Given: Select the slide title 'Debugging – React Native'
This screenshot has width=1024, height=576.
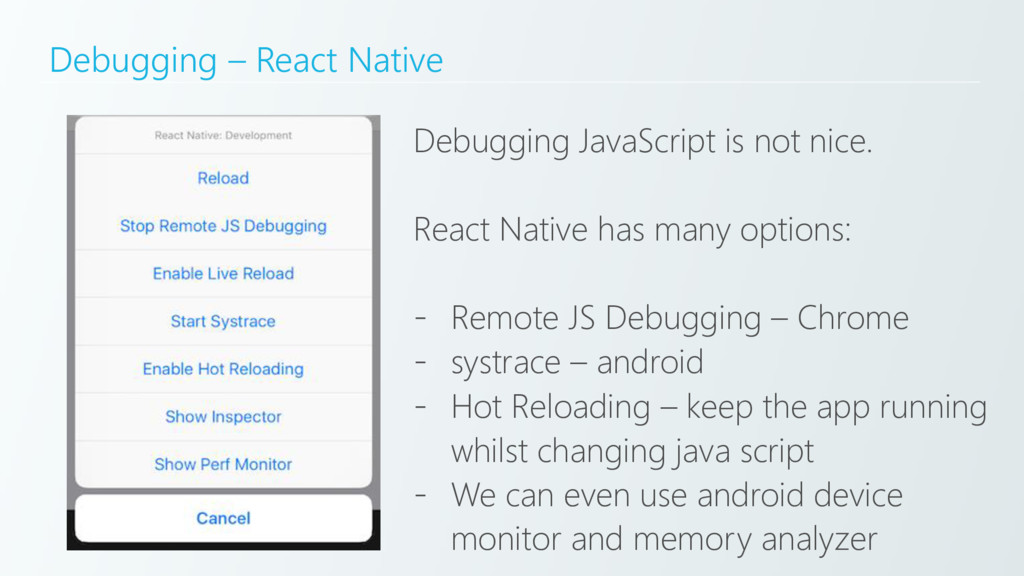Looking at the screenshot, I should click(x=245, y=60).
